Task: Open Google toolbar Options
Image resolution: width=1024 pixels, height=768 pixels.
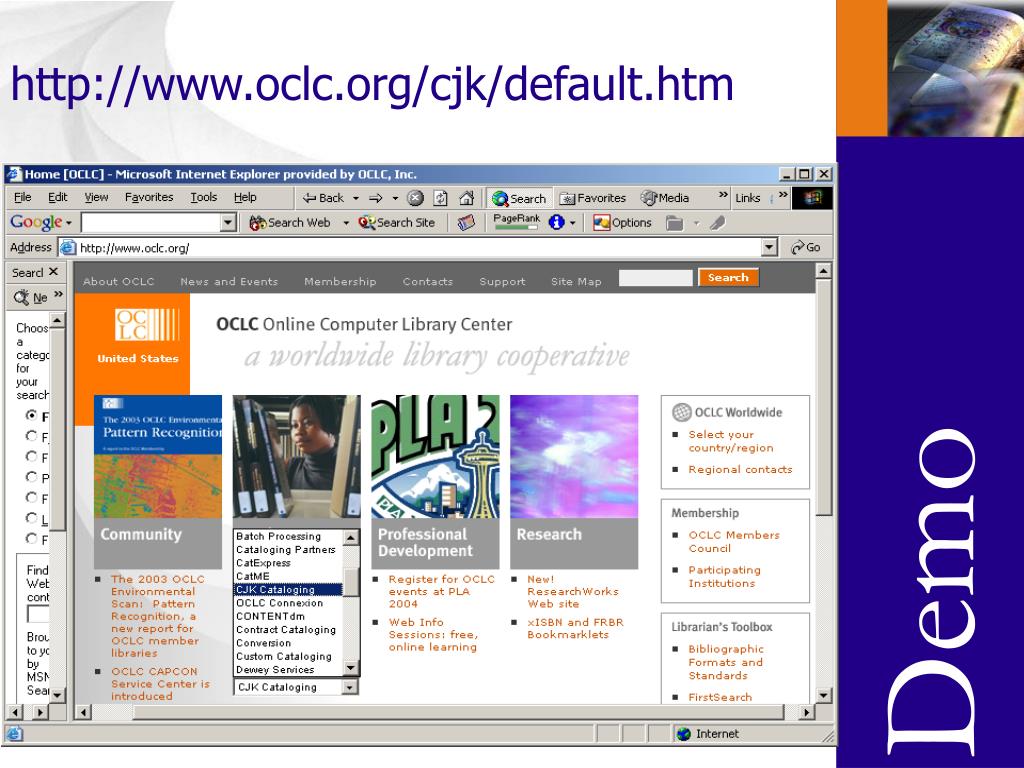Action: (622, 223)
